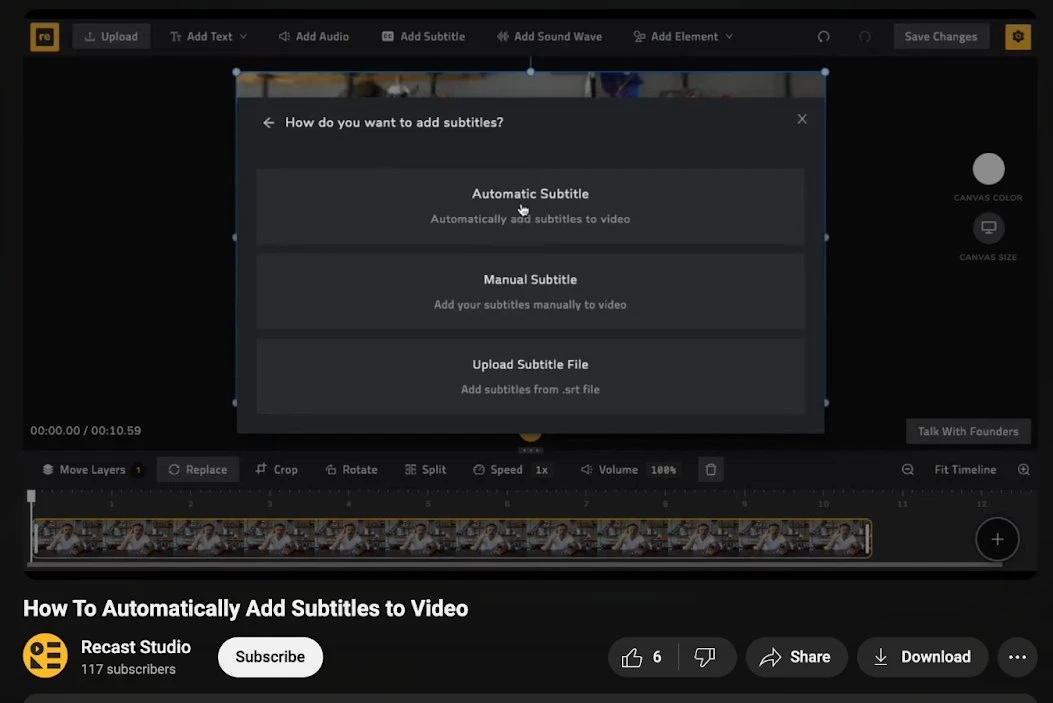Click the redo arrow icon
The height and width of the screenshot is (703, 1053).
pyautogui.click(x=864, y=37)
